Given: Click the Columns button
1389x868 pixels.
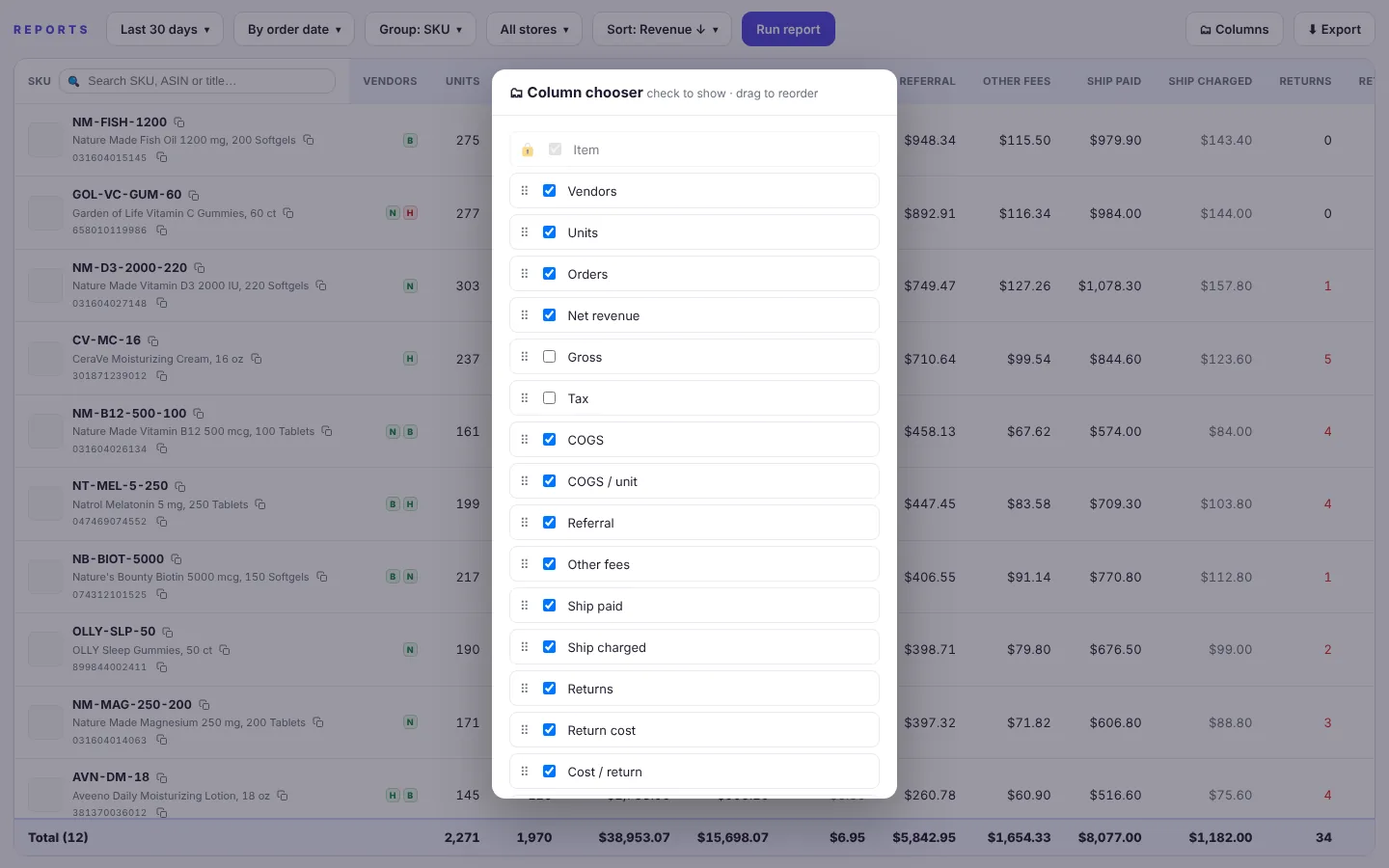Looking at the screenshot, I should (1235, 29).
